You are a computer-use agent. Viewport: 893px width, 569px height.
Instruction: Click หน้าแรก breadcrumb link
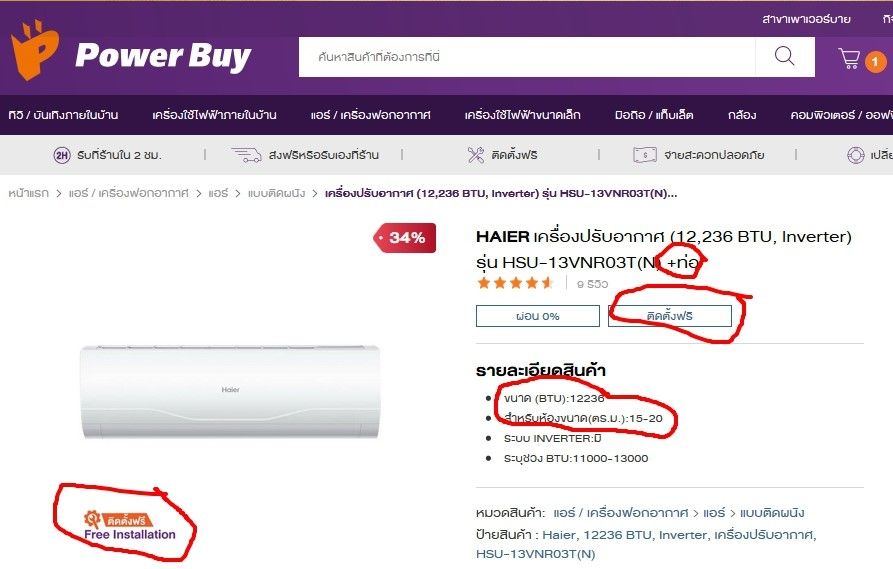tap(28, 194)
